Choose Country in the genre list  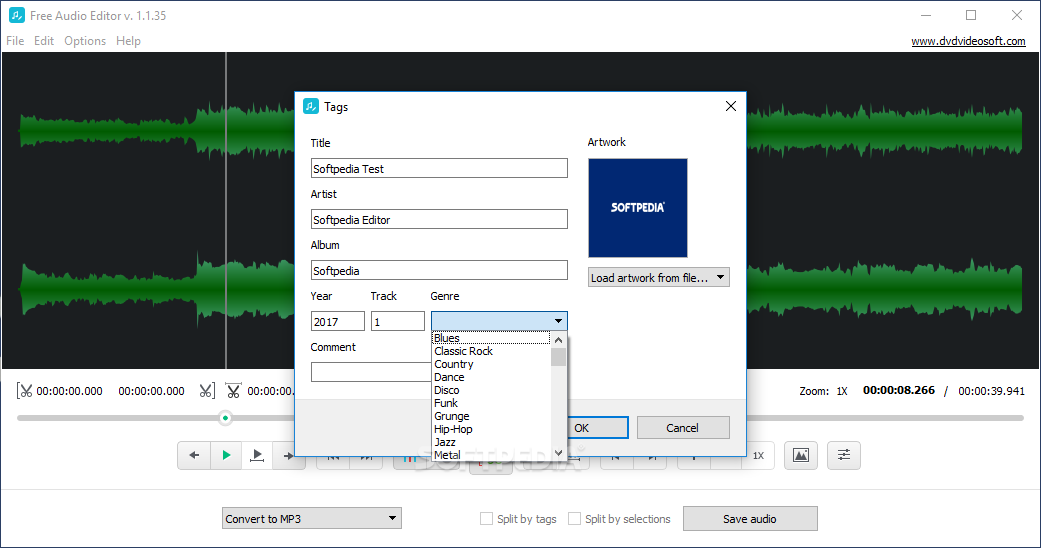click(x=491, y=364)
